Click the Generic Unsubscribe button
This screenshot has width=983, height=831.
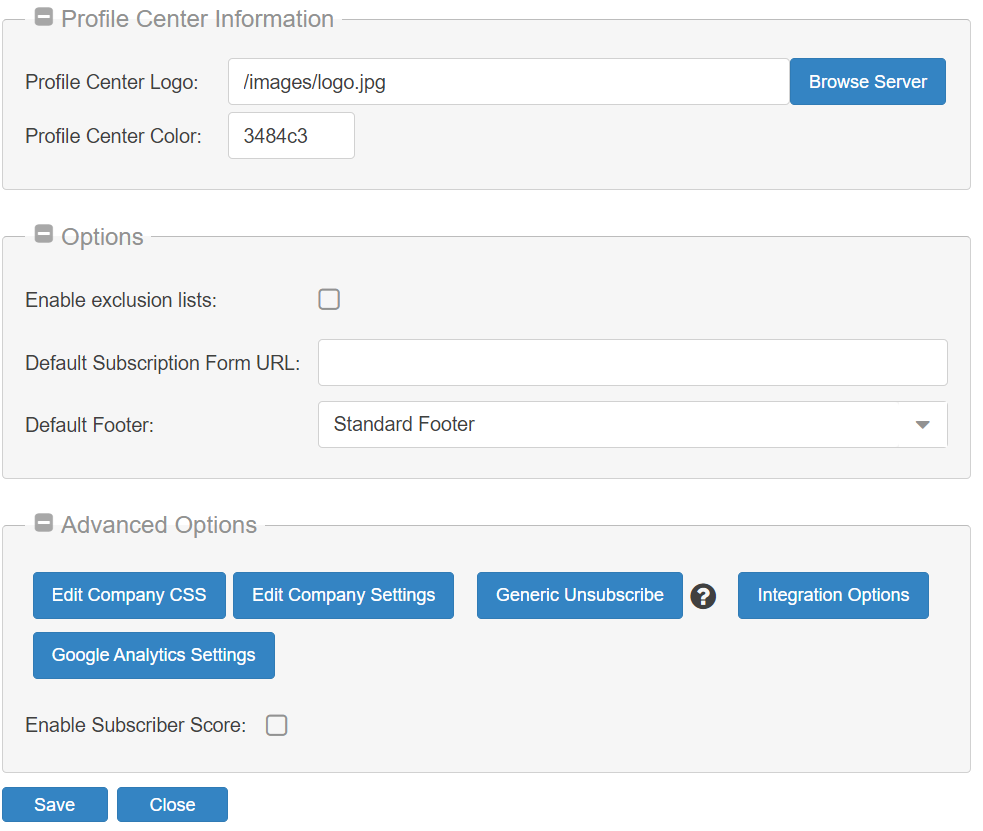580,595
